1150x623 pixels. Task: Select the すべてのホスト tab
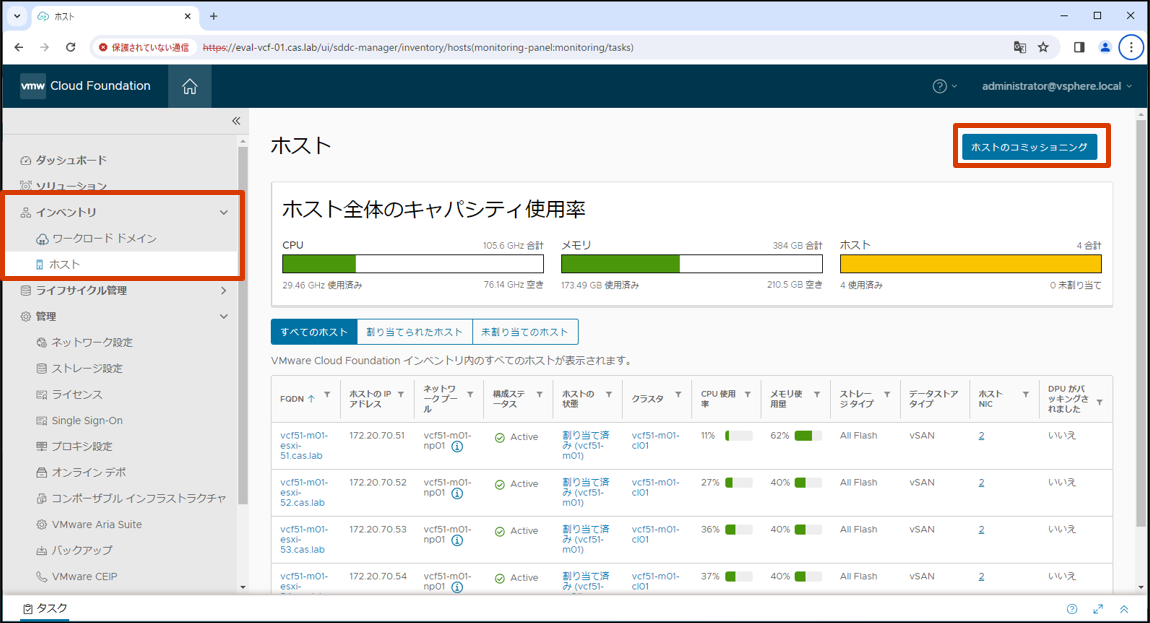point(314,332)
